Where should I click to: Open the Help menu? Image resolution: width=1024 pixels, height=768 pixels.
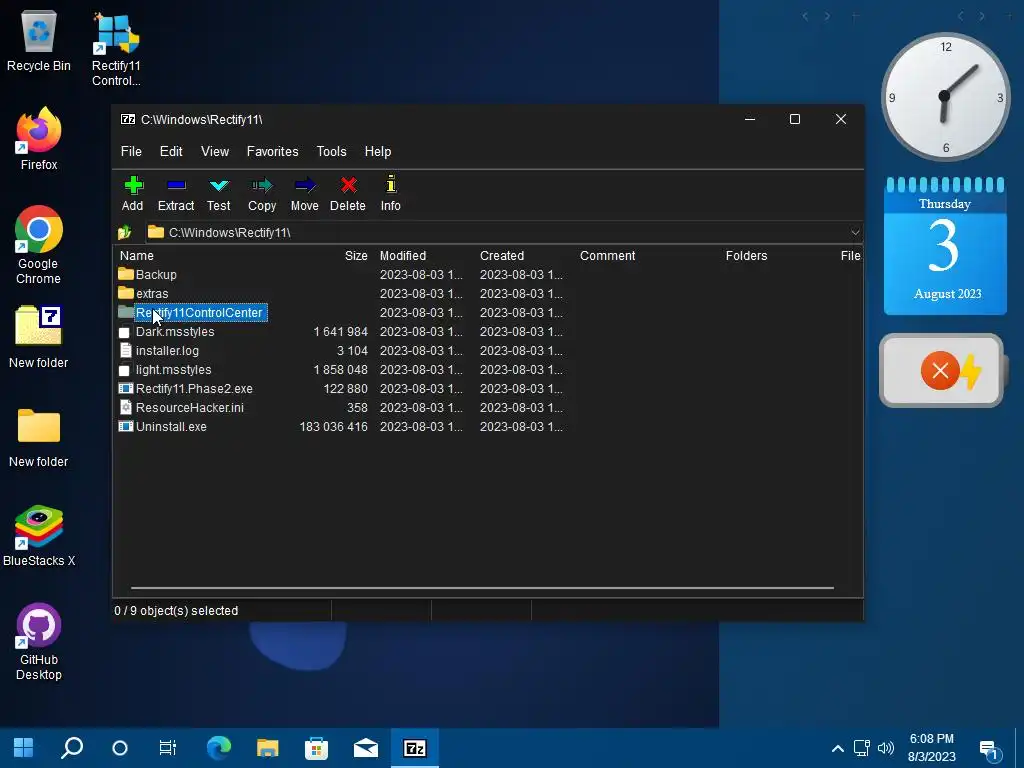(x=377, y=152)
